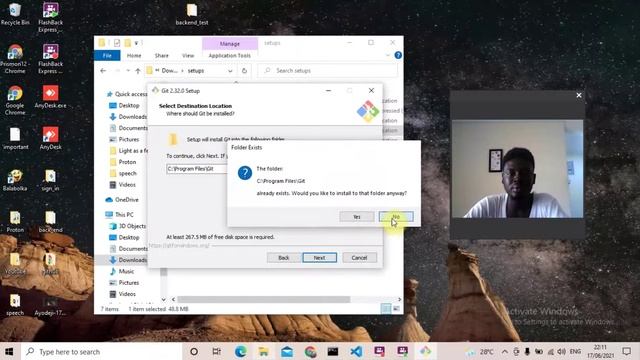Close the webcam overlay window
Screen dimensions: 640x360
coord(578,95)
